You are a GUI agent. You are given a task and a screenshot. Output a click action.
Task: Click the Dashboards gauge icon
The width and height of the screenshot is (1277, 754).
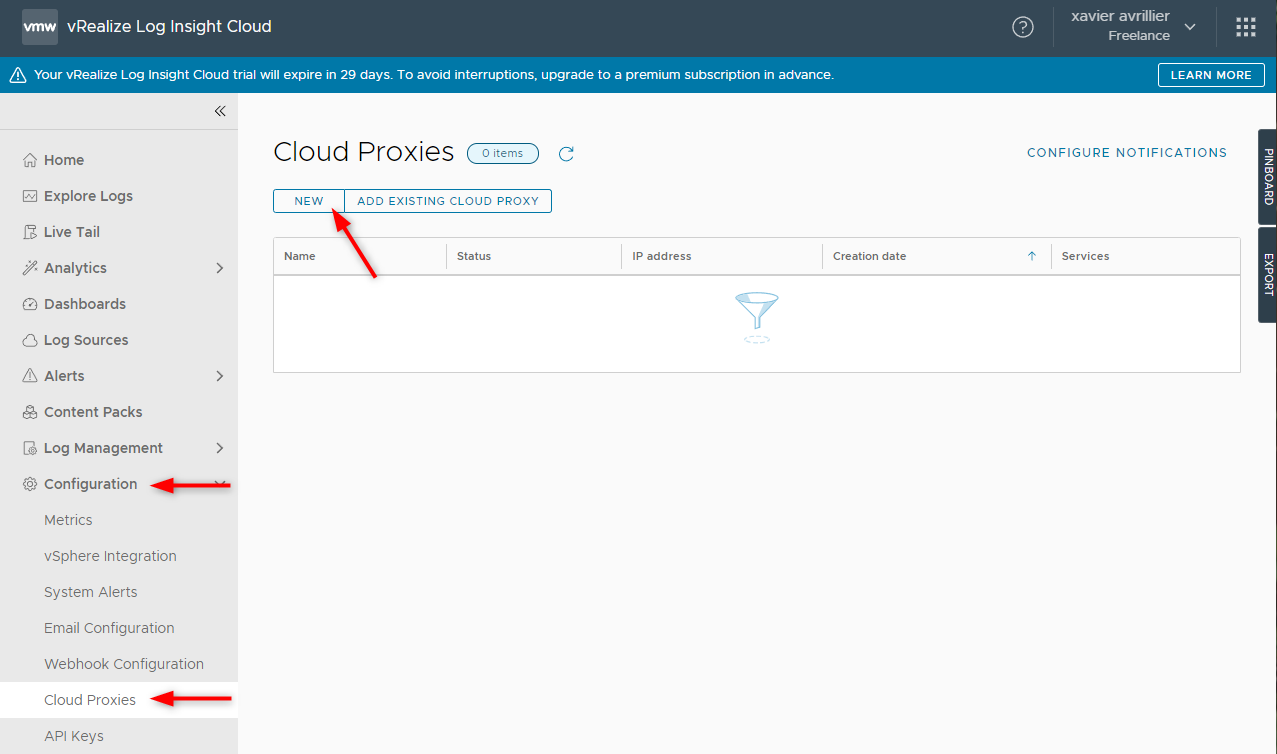(30, 304)
